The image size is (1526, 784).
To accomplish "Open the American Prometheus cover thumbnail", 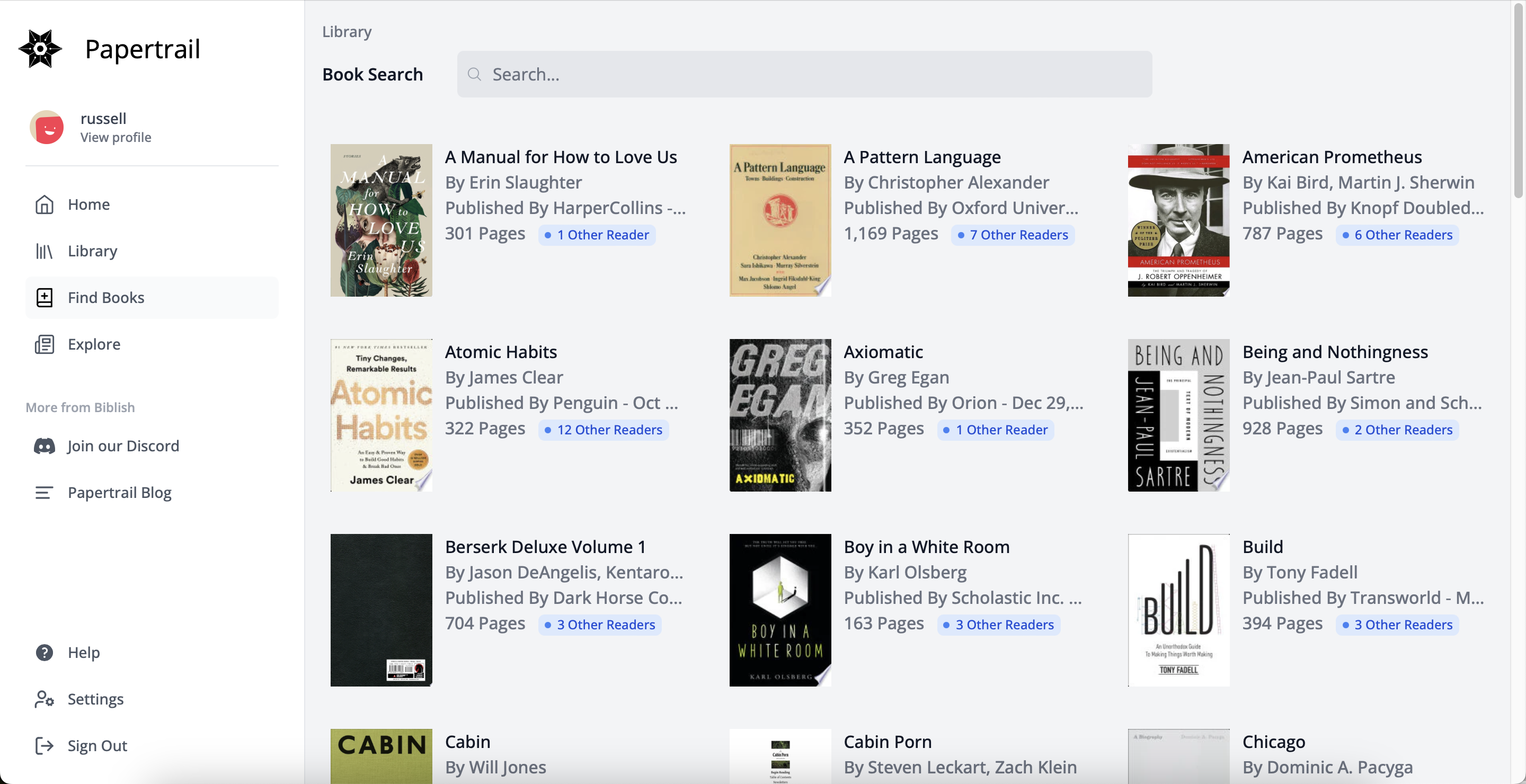I will [1178, 220].
